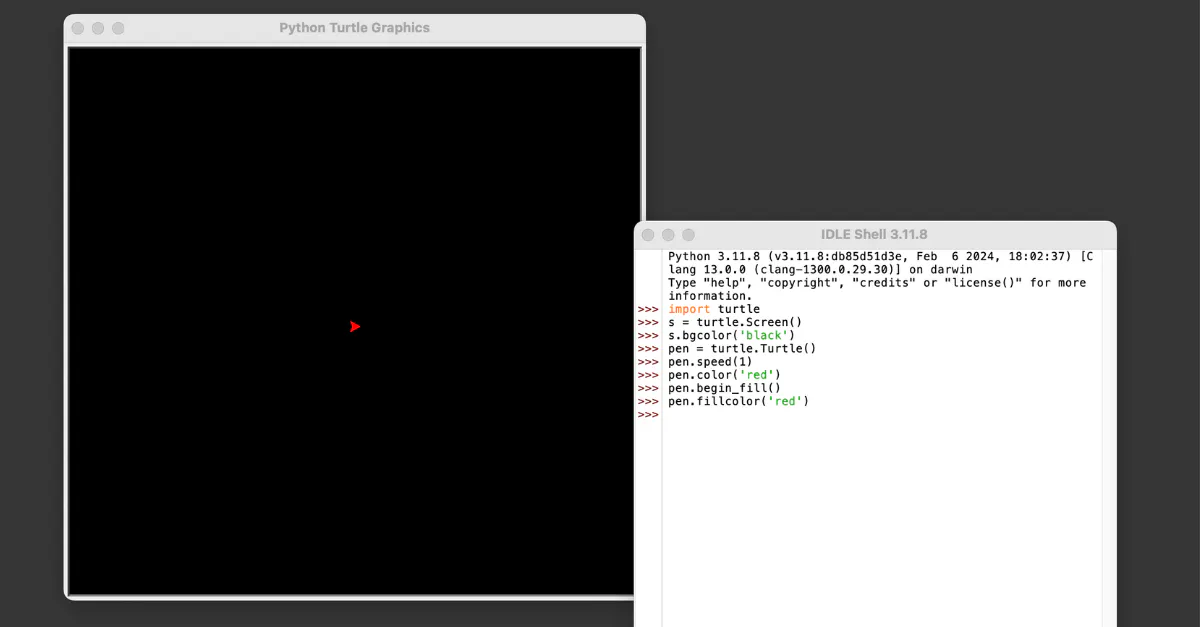
Task: Maximize the IDLE Shell window
Action: tap(688, 235)
